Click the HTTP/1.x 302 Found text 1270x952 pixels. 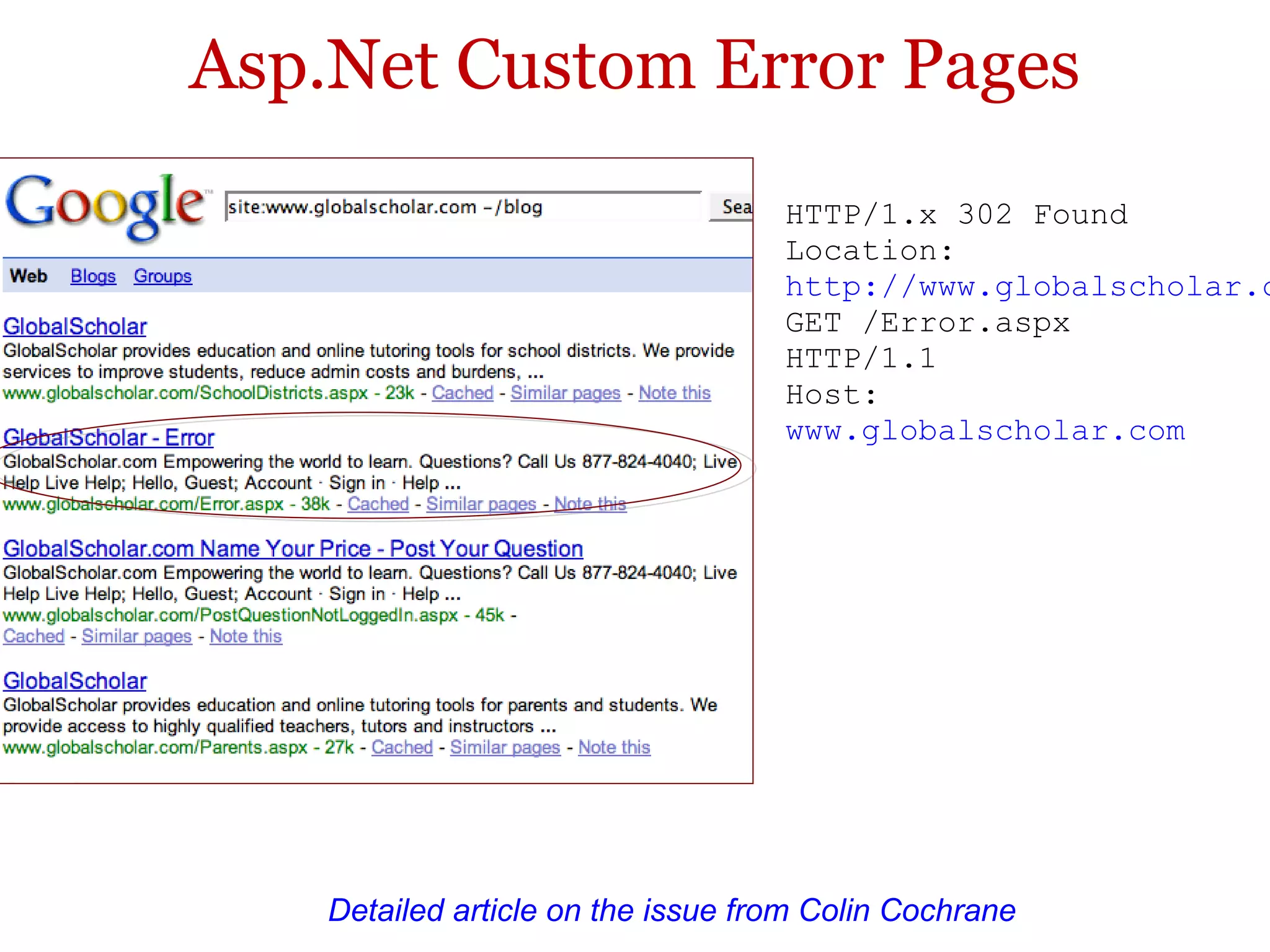(957, 215)
